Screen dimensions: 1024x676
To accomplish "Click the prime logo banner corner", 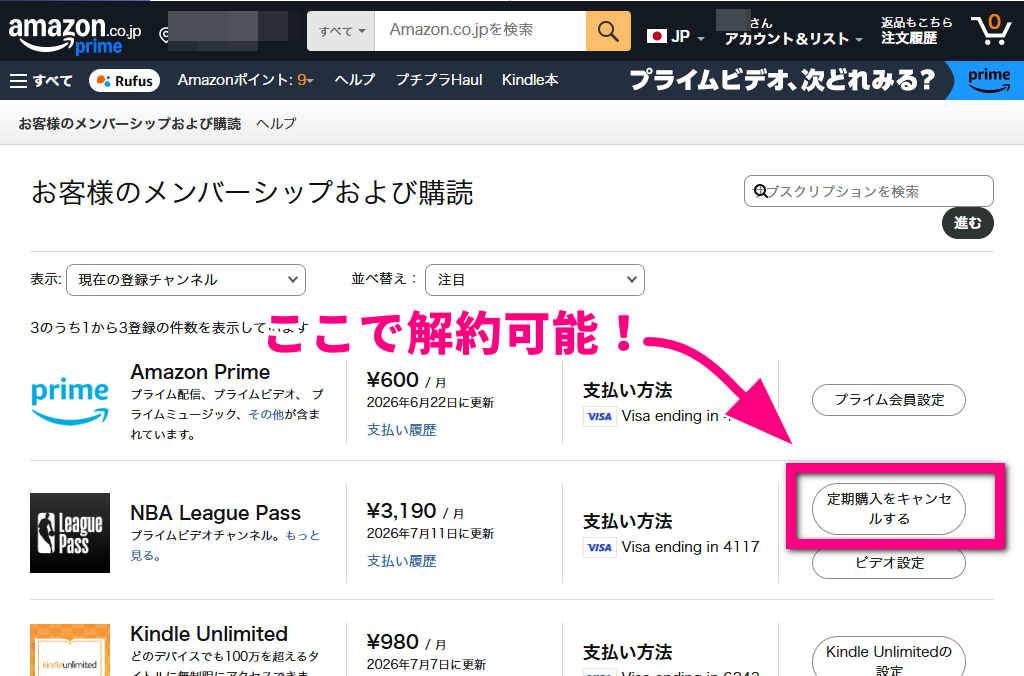I will click(x=988, y=80).
